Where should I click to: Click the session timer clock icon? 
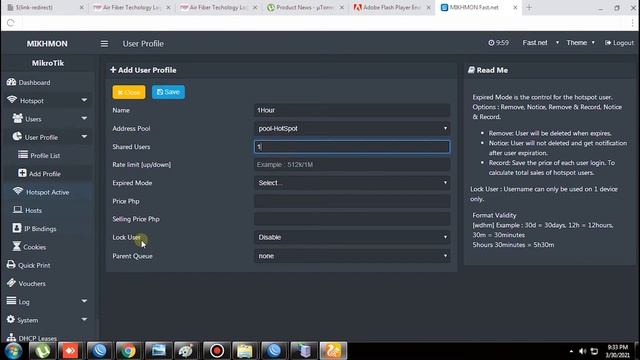point(491,43)
